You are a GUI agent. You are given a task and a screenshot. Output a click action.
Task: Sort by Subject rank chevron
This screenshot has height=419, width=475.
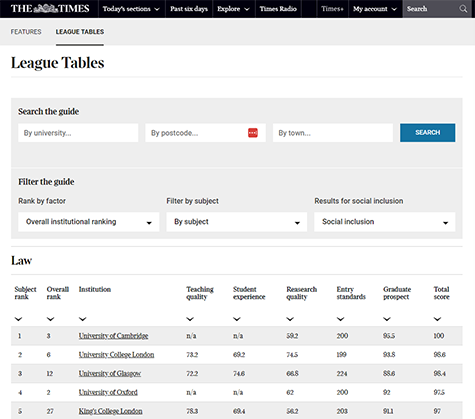pos(18,319)
